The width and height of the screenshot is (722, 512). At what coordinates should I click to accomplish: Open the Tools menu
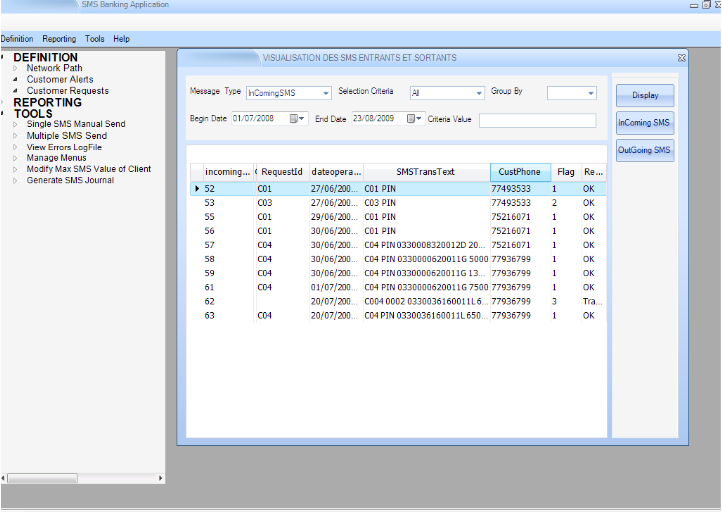point(95,39)
